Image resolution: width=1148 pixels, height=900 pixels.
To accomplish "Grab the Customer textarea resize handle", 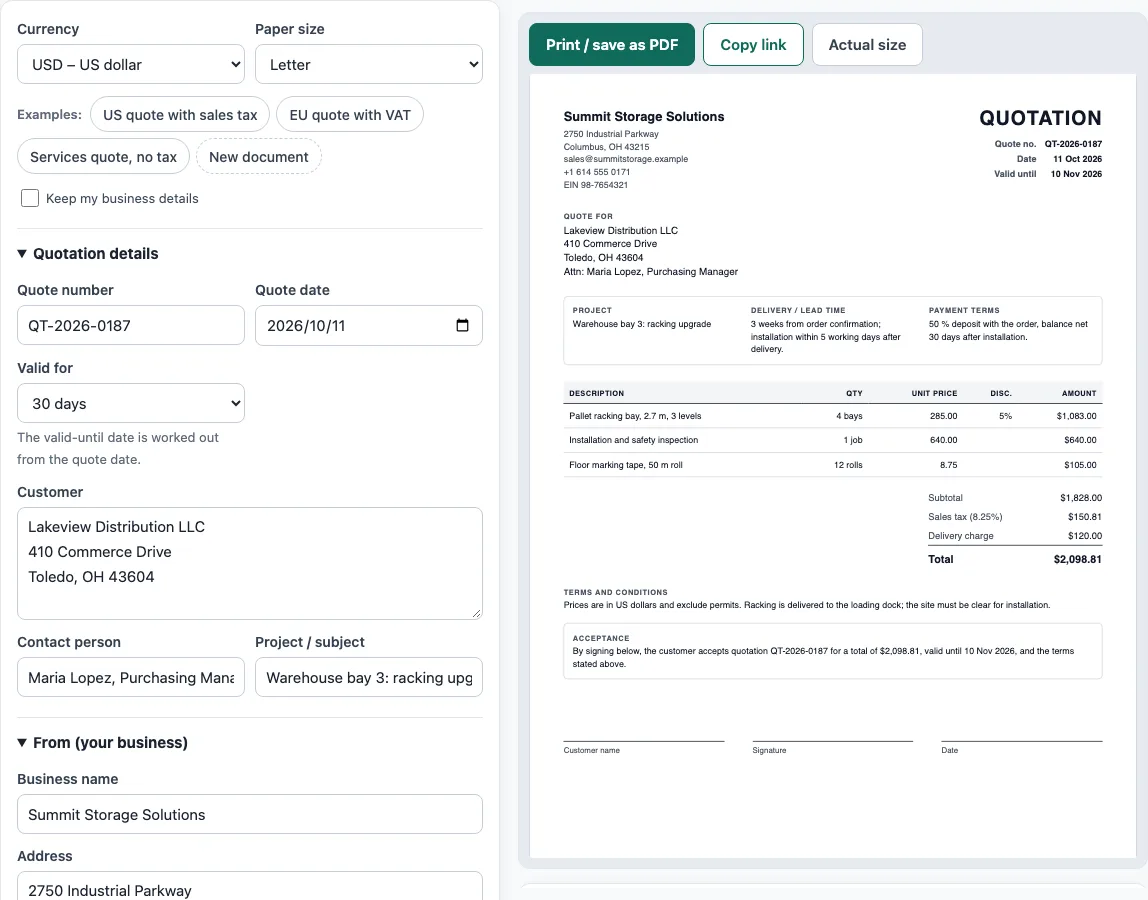I will [477, 614].
